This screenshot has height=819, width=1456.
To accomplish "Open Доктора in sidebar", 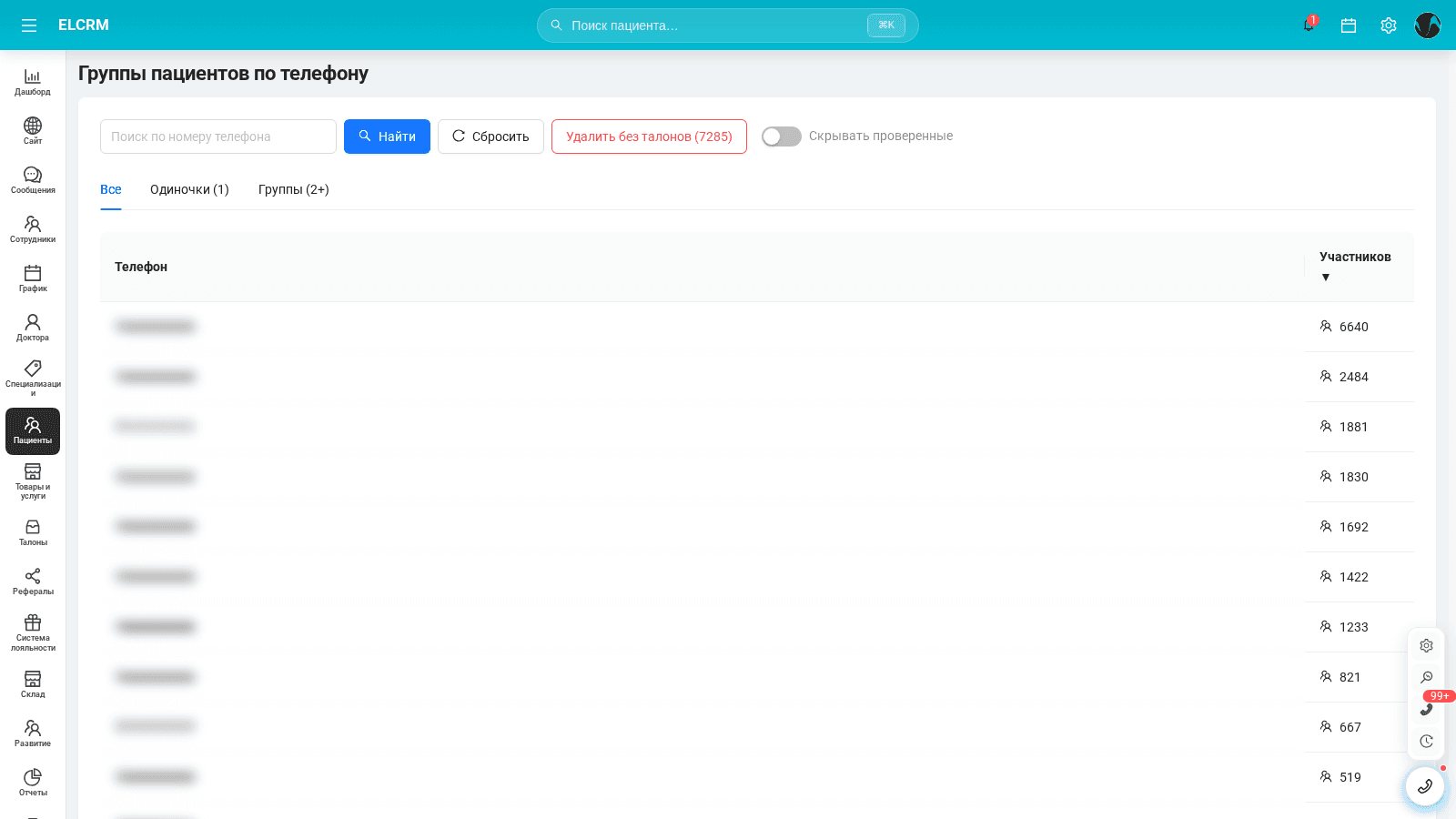I will pyautogui.click(x=33, y=328).
